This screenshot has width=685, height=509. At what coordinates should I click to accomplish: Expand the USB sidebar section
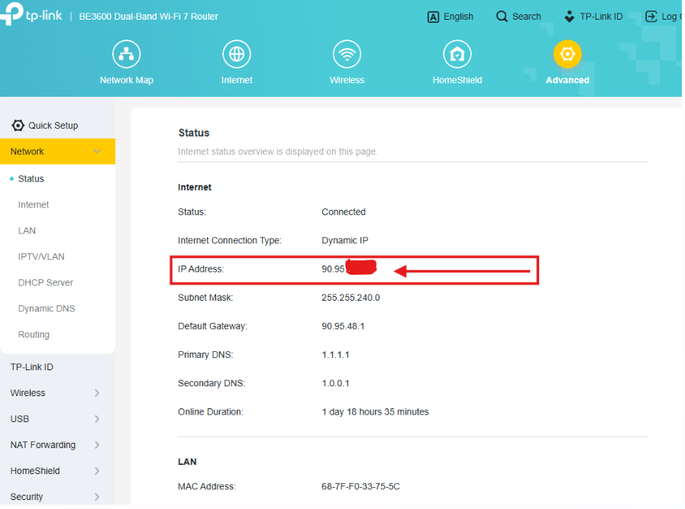(97, 419)
